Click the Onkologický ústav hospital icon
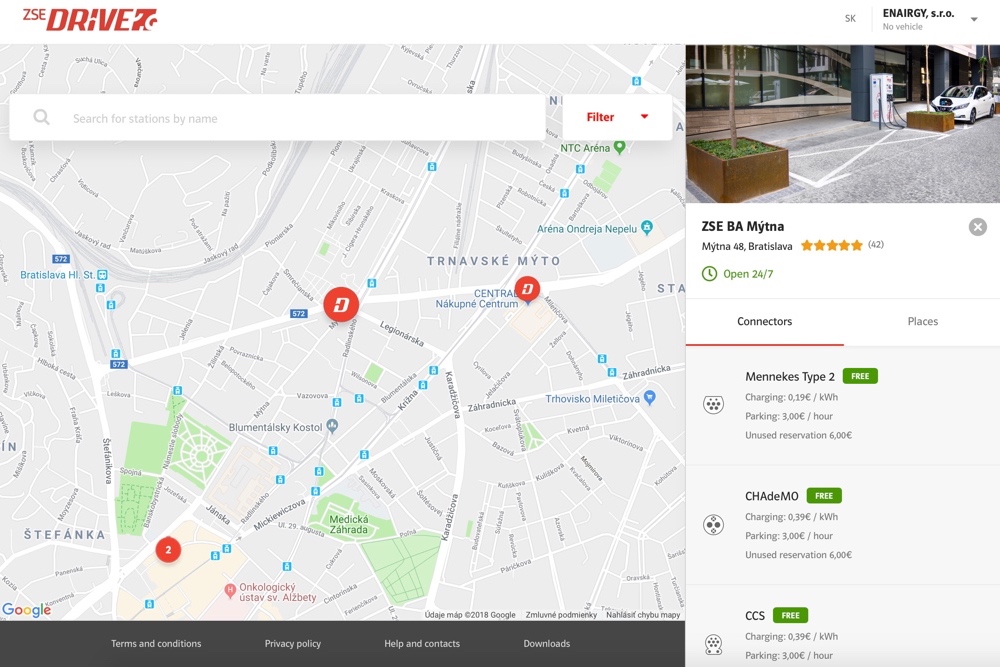Screen dimensions: 1000x667 click(x=230, y=591)
